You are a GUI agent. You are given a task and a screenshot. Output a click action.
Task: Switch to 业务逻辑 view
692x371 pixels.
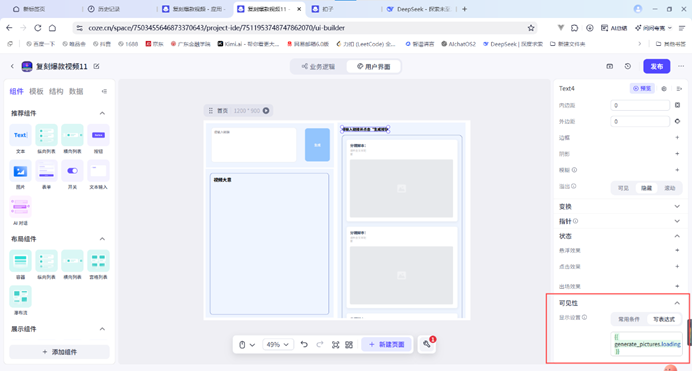tap(318, 67)
